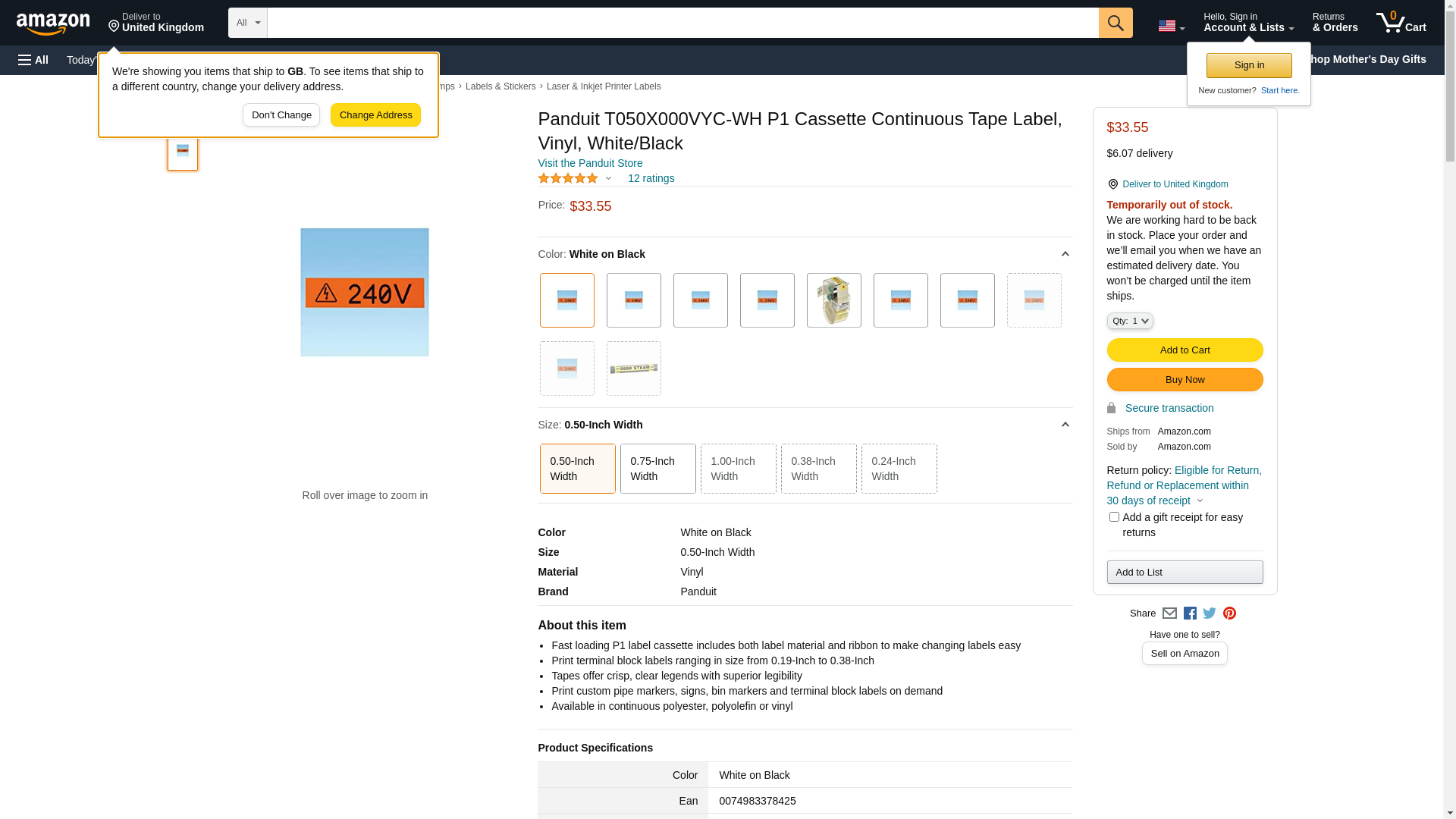Click the search magnifier button

[x=1115, y=23]
